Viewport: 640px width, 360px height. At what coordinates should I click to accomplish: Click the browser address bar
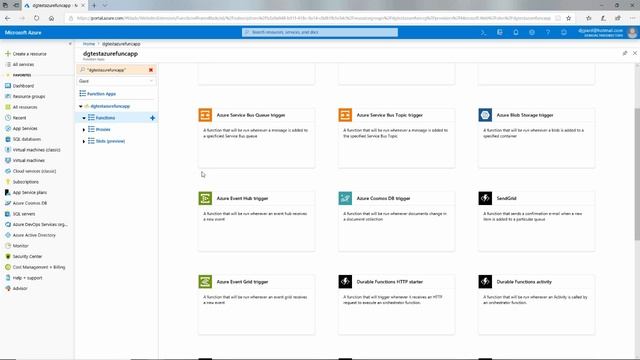coord(313,18)
